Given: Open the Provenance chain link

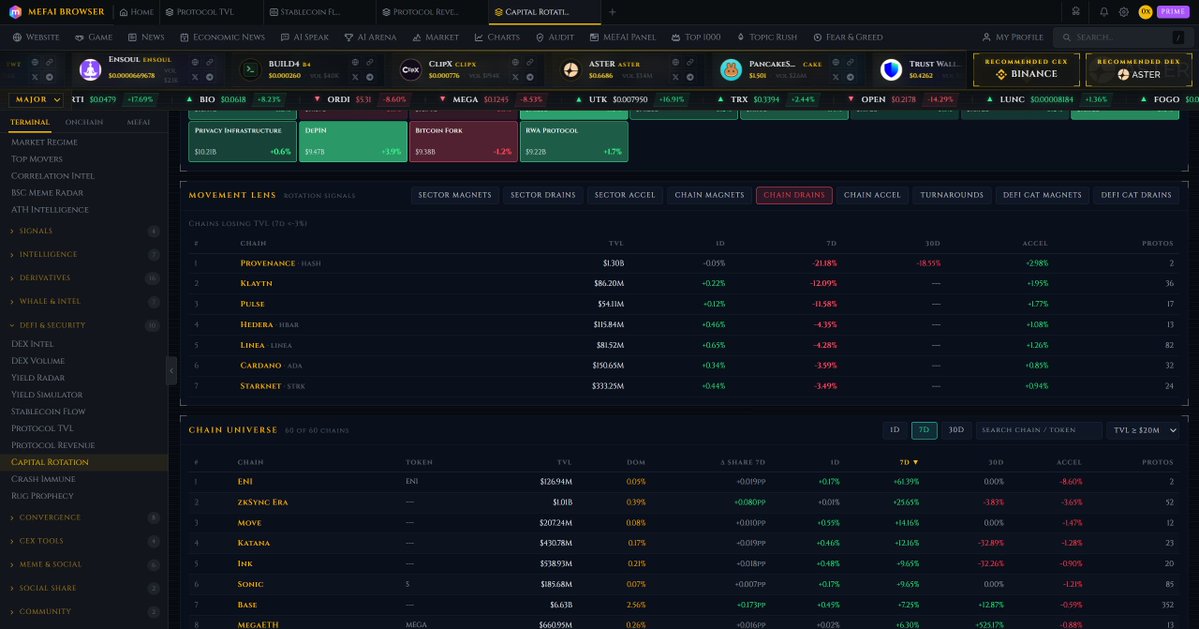Looking at the screenshot, I should [267, 263].
